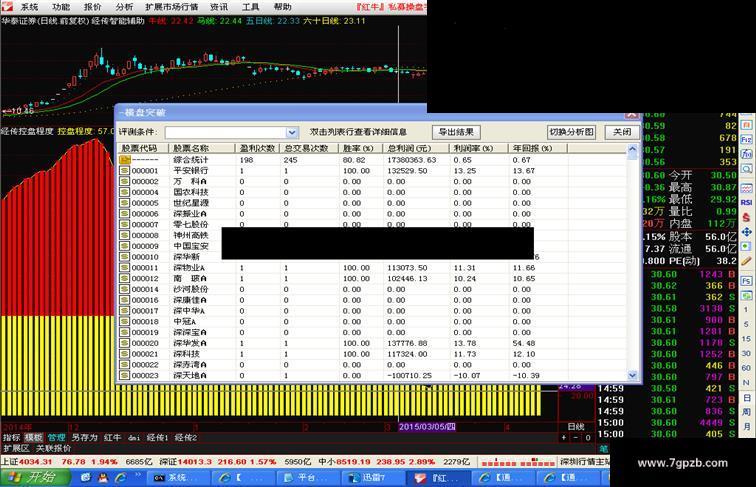Click the red dollar sign sidebar icon
Image resolution: width=756 pixels, height=487 pixels.
coord(746,217)
